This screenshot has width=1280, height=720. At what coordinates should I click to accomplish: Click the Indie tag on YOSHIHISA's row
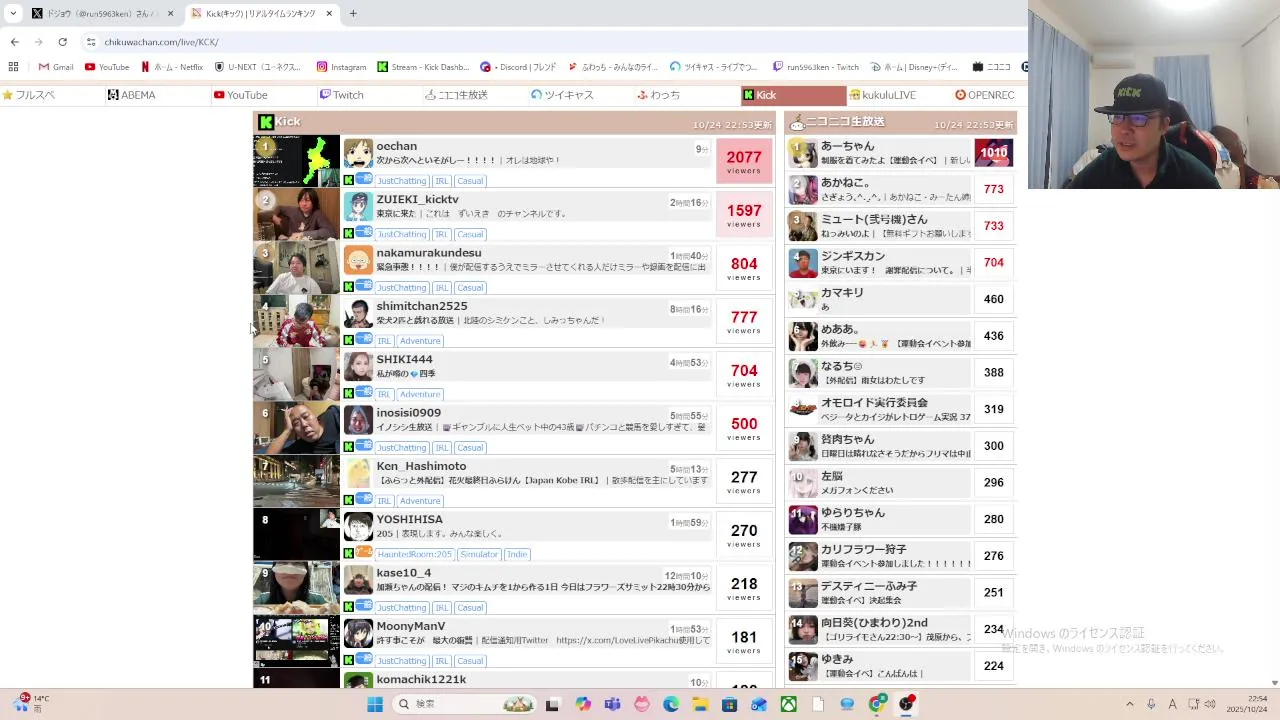click(x=516, y=554)
